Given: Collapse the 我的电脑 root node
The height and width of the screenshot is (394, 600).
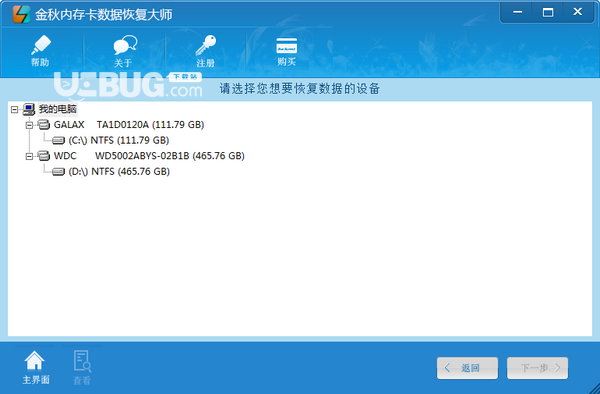Looking at the screenshot, I should pos(15,110).
